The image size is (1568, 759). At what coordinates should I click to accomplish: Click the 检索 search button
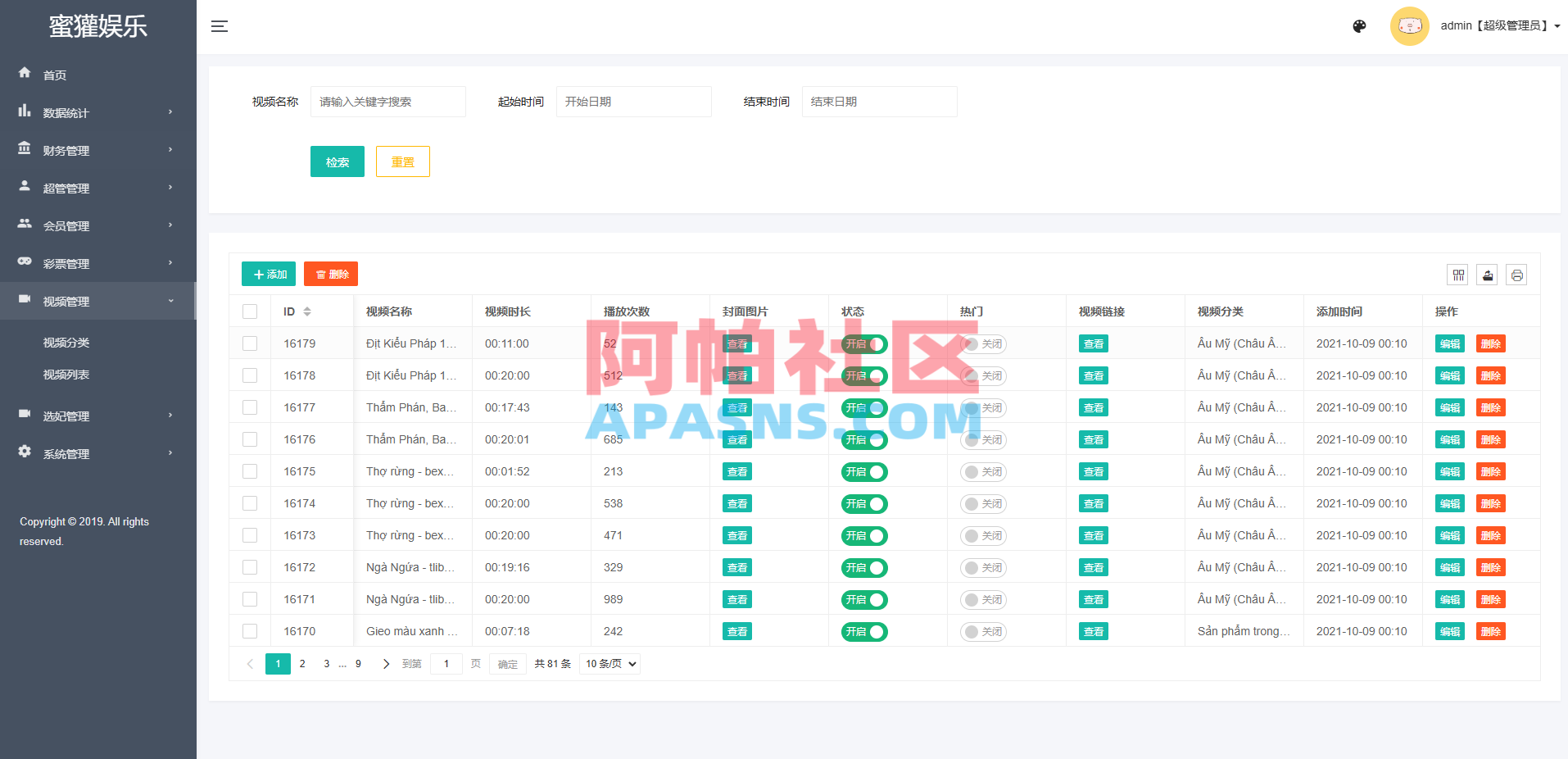(x=337, y=161)
